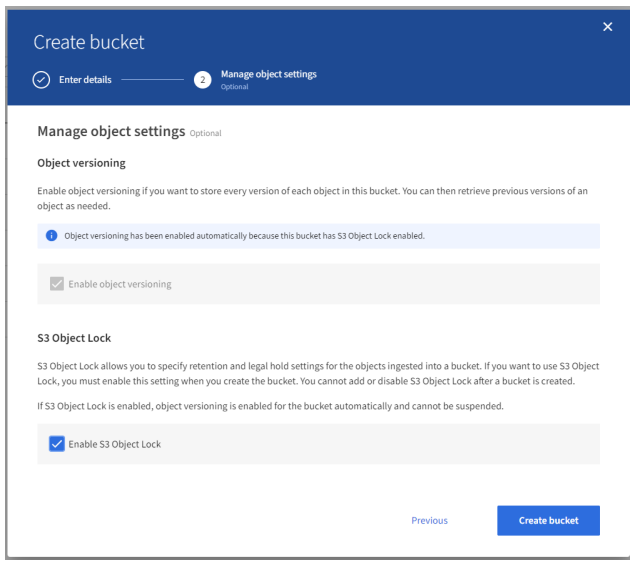Click the progress line between wizard steps
This screenshot has width=637, height=564.
152,82
